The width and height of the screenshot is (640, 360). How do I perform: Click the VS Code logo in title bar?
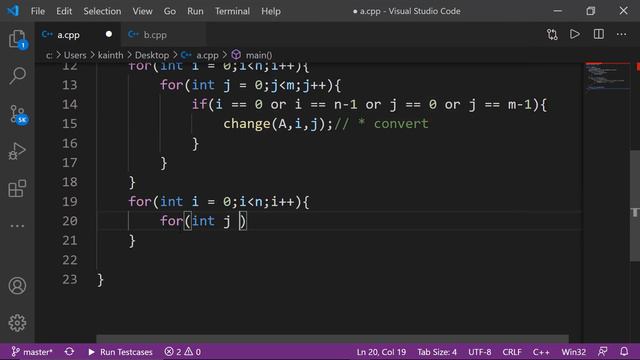pos(13,11)
